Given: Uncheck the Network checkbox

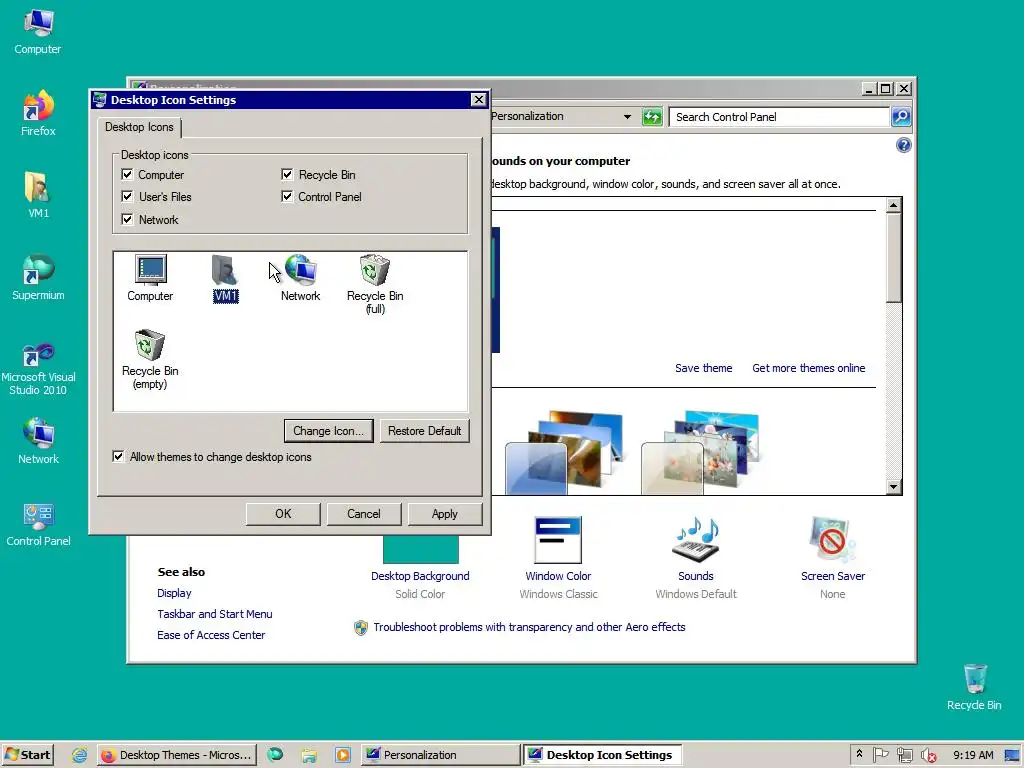Looking at the screenshot, I should pyautogui.click(x=127, y=219).
